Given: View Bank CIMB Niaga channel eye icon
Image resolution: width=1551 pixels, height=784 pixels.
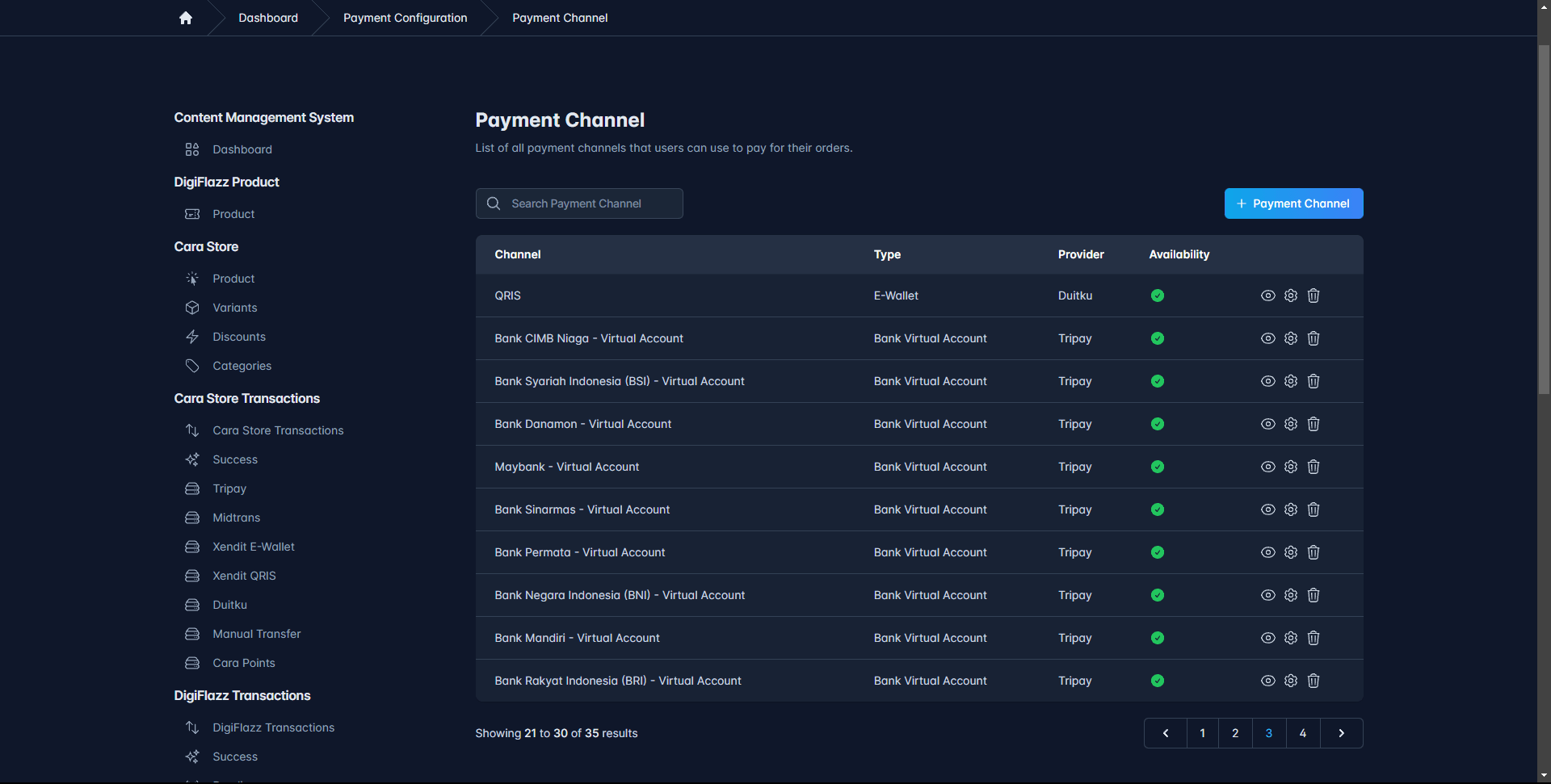Looking at the screenshot, I should [1268, 338].
